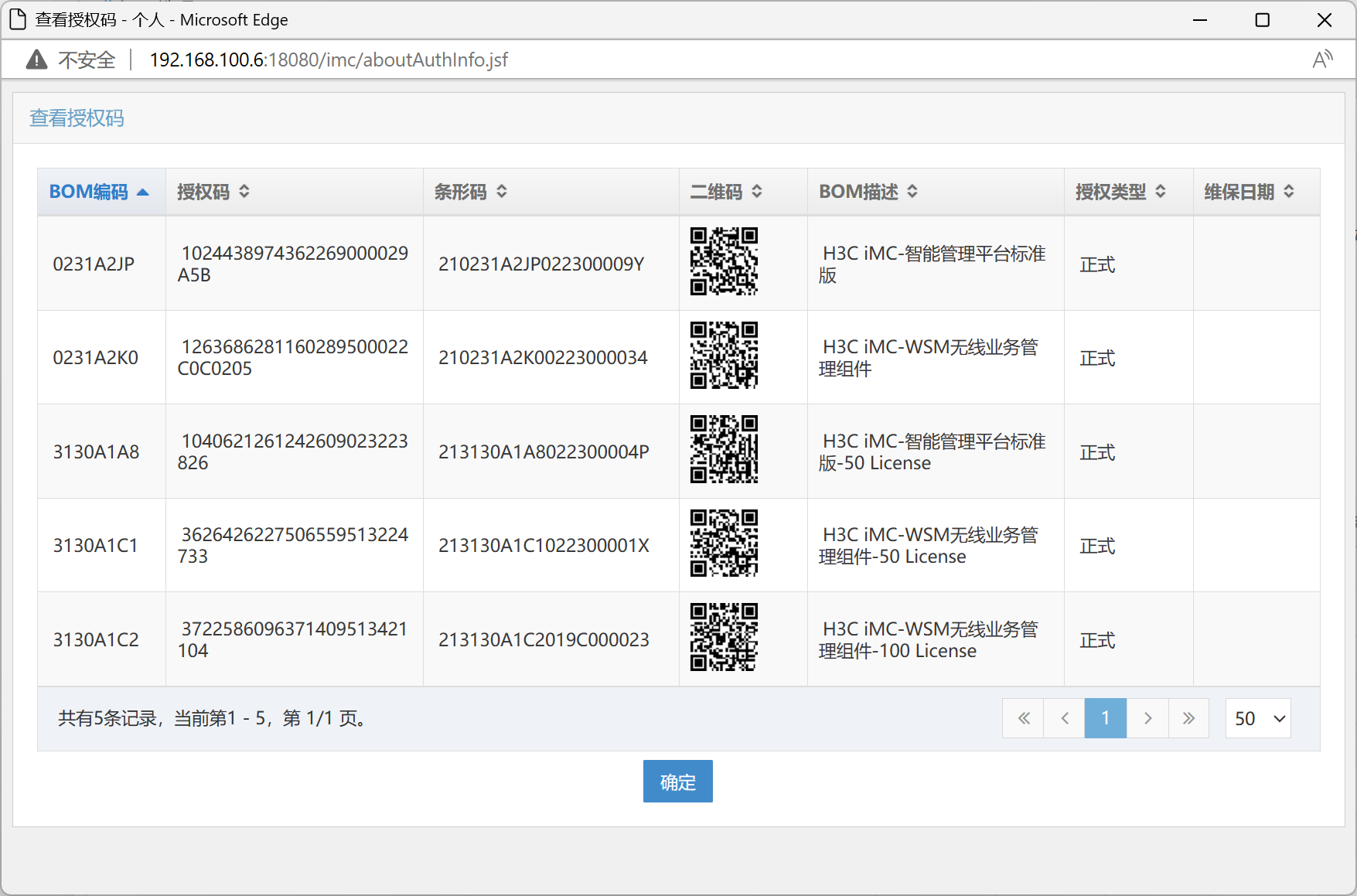This screenshot has height=896, width=1357.
Task: Sort by 授权码 column arrows
Action: point(244,191)
